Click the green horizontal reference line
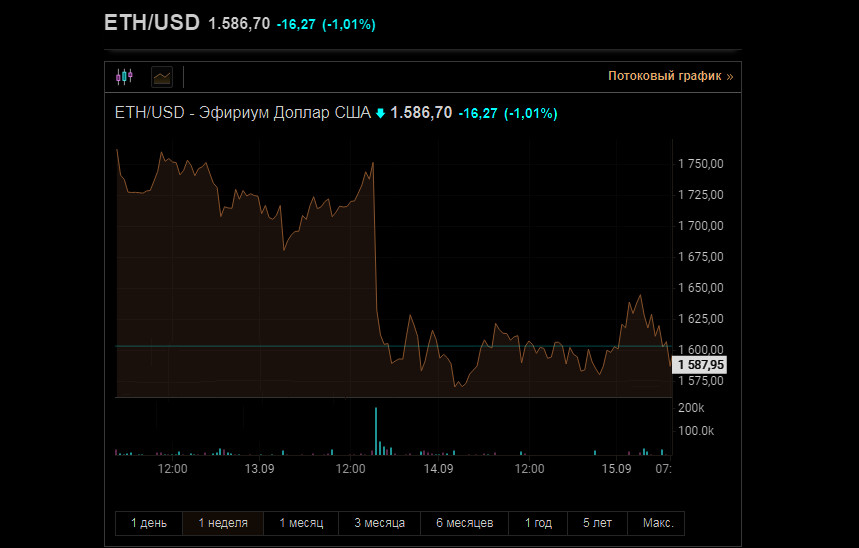 (x=300, y=346)
